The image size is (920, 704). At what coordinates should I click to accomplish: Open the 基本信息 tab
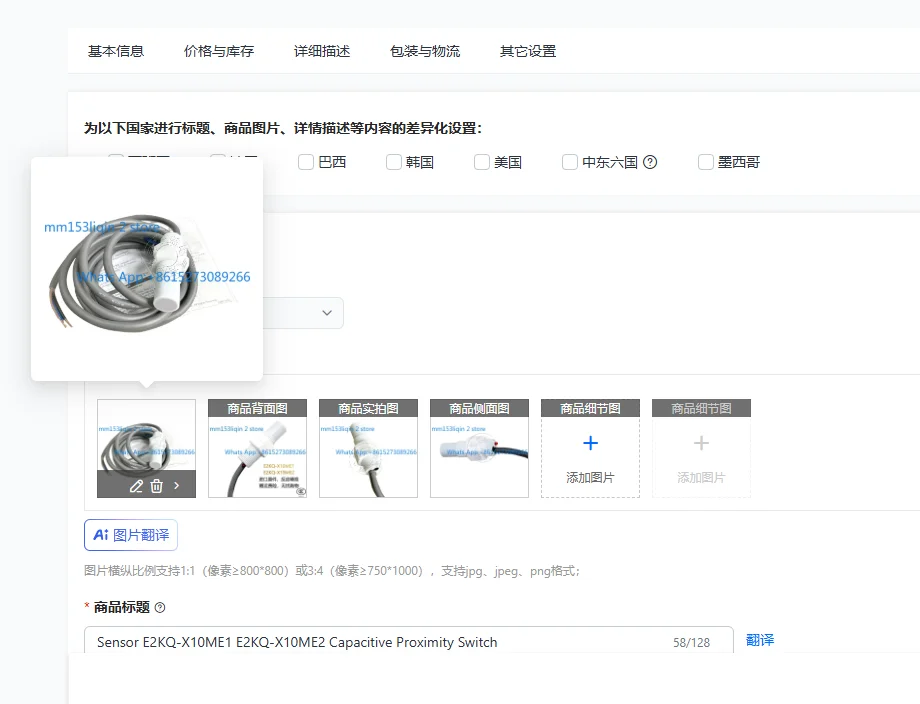pos(116,51)
